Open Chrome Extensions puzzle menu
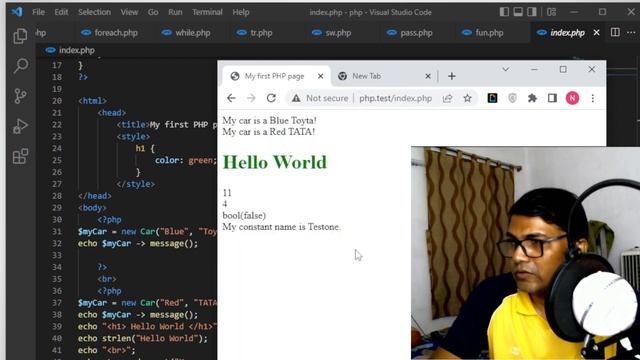This screenshot has height=360, width=640. 532,98
